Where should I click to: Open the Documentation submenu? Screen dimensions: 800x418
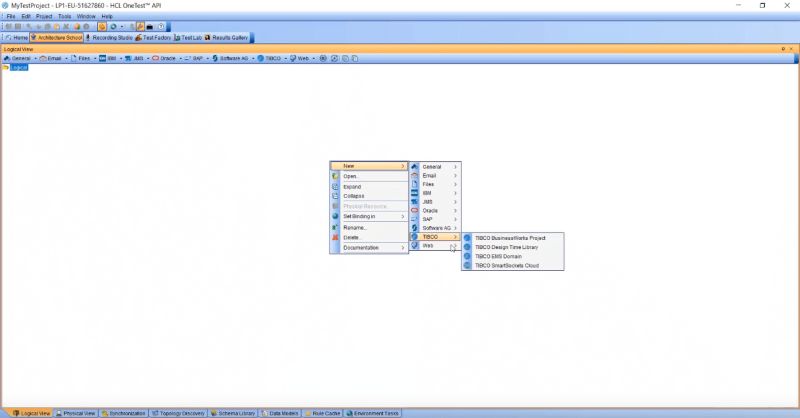(x=369, y=248)
